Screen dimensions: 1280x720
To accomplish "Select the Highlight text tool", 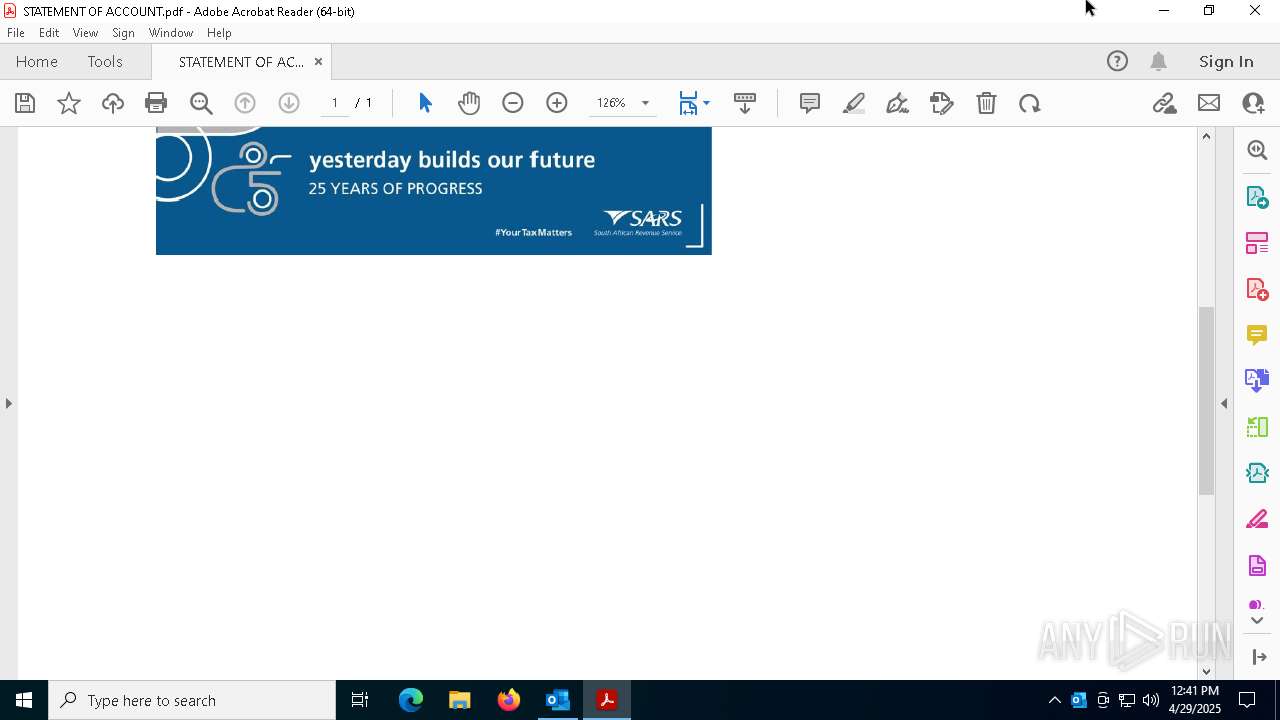I will tap(854, 103).
